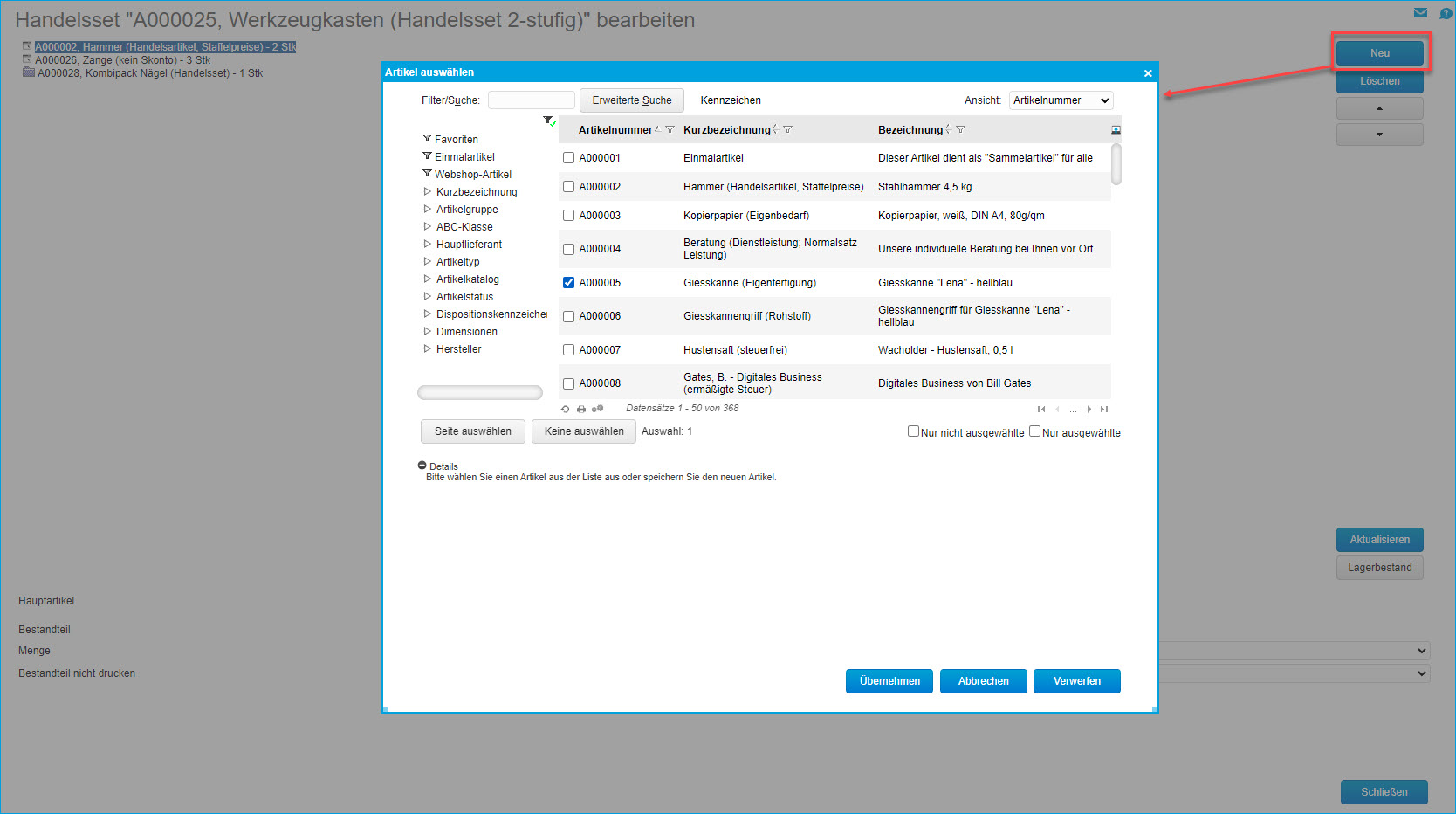1456x814 pixels.
Task: Open the filter icon on the Bezeichnung column
Action: [x=960, y=130]
